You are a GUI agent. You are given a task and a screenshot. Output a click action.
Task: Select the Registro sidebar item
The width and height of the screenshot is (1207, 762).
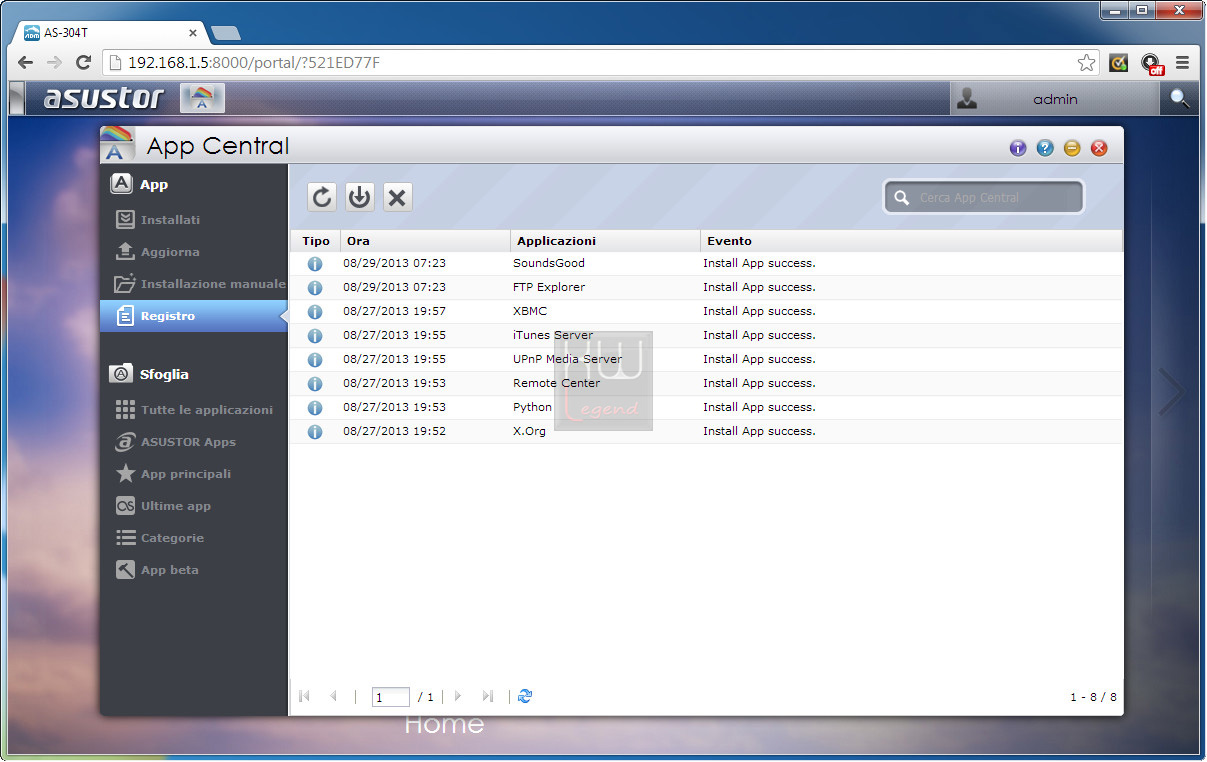(x=194, y=316)
